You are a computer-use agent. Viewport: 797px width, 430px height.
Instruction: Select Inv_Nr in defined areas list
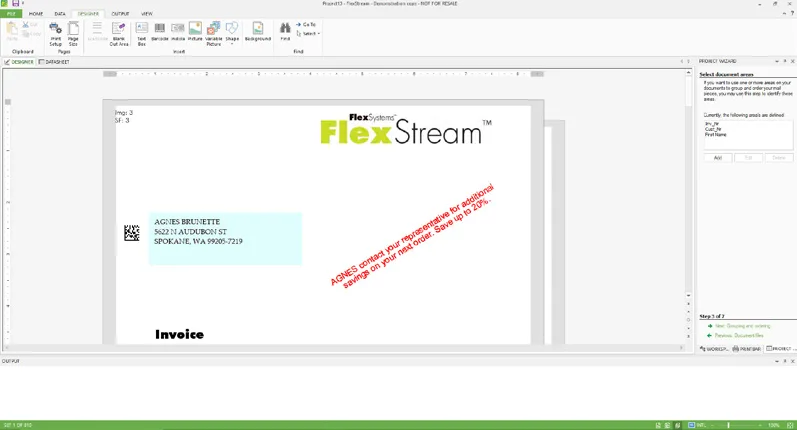tap(712, 124)
